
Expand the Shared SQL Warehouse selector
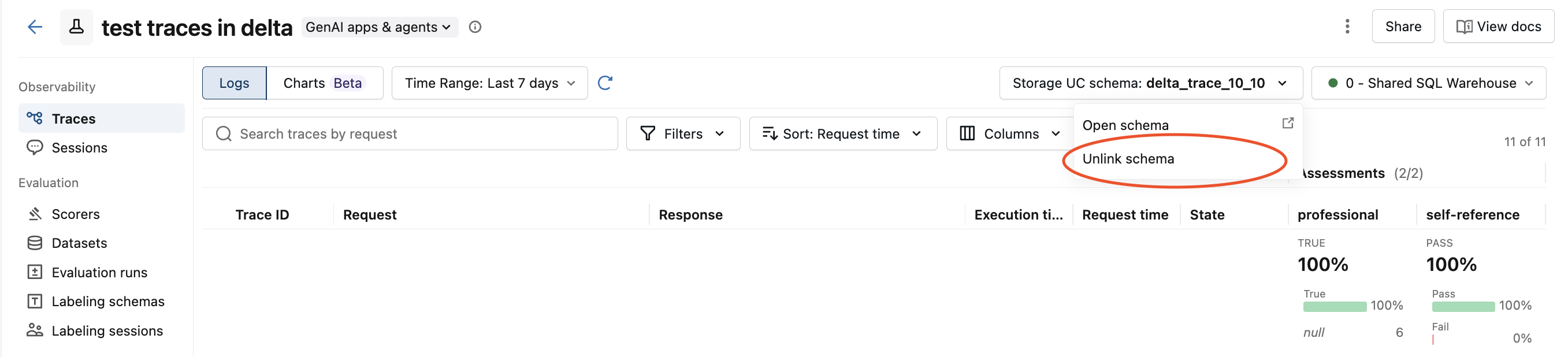[x=1428, y=83]
